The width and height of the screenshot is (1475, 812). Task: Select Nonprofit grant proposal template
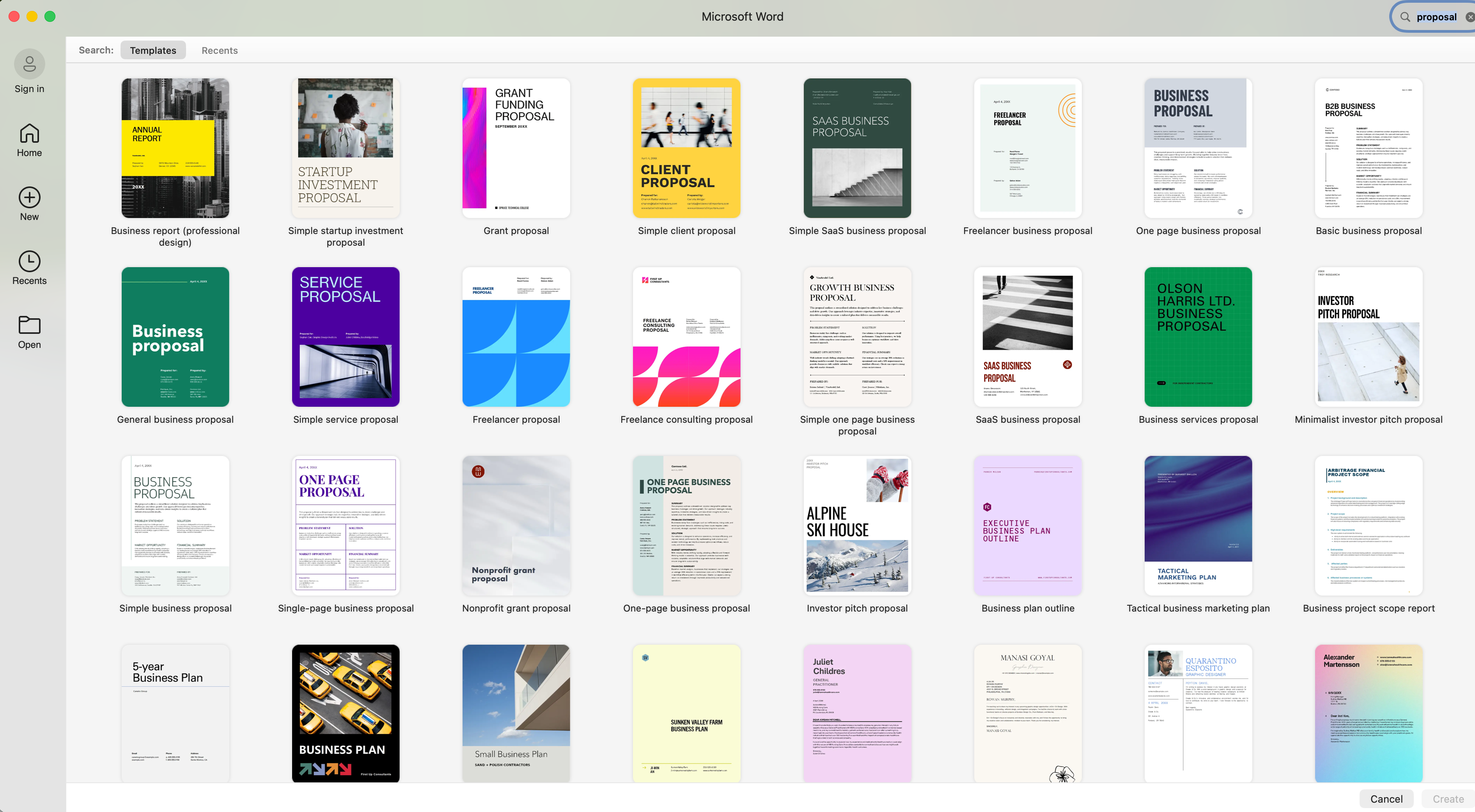coord(516,526)
